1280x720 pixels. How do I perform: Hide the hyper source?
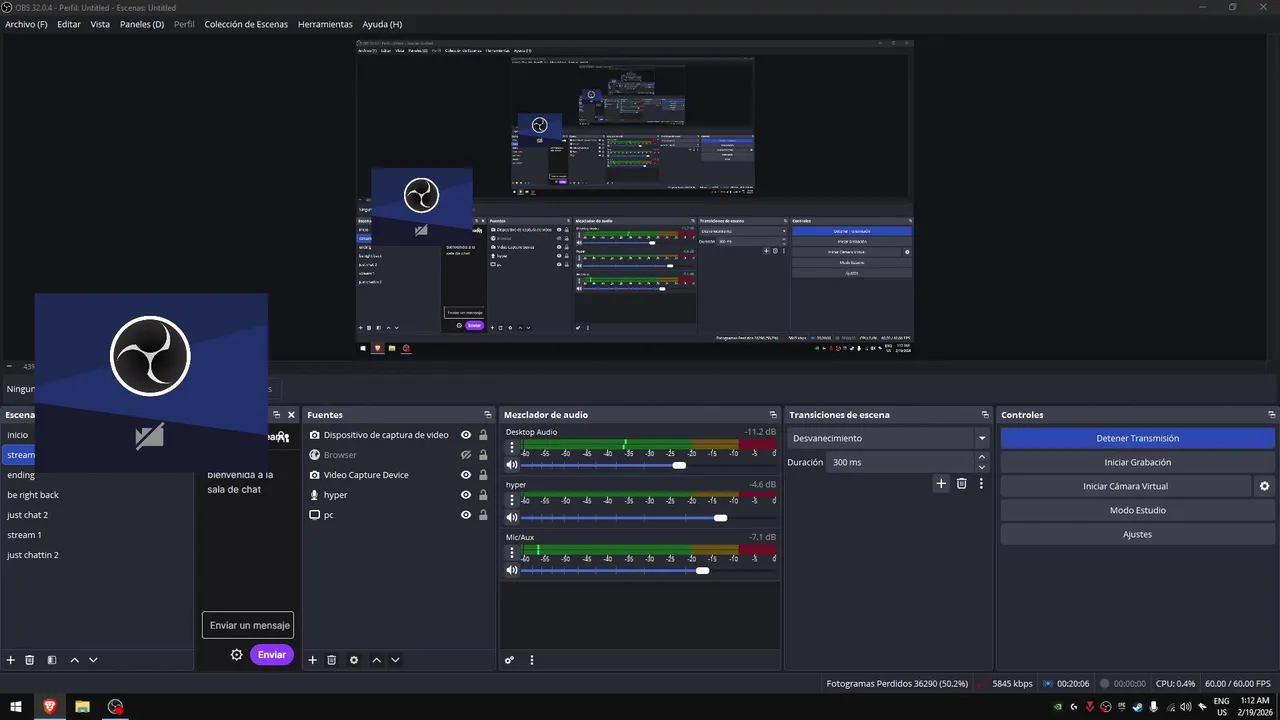coord(466,495)
